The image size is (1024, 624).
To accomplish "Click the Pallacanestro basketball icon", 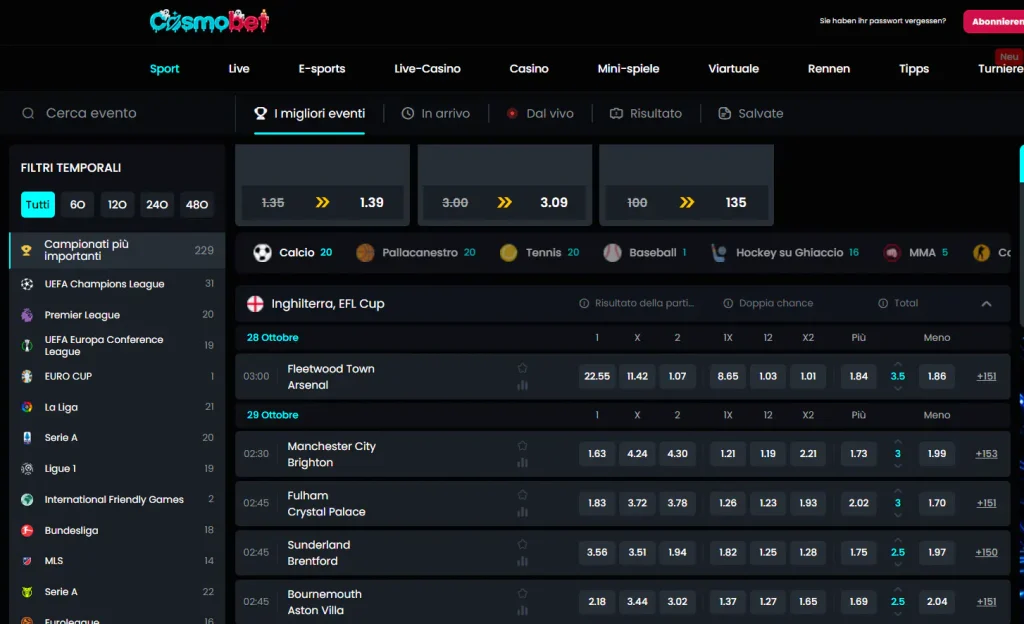I will coord(365,253).
